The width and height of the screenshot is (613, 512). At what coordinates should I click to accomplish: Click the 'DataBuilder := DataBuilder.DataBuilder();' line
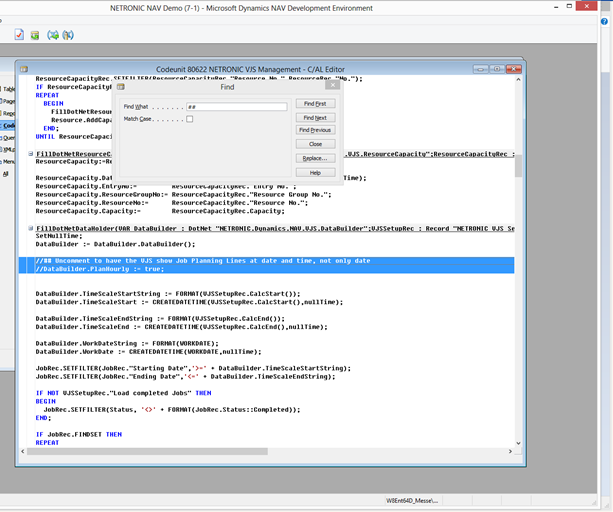pyautogui.click(x=115, y=244)
